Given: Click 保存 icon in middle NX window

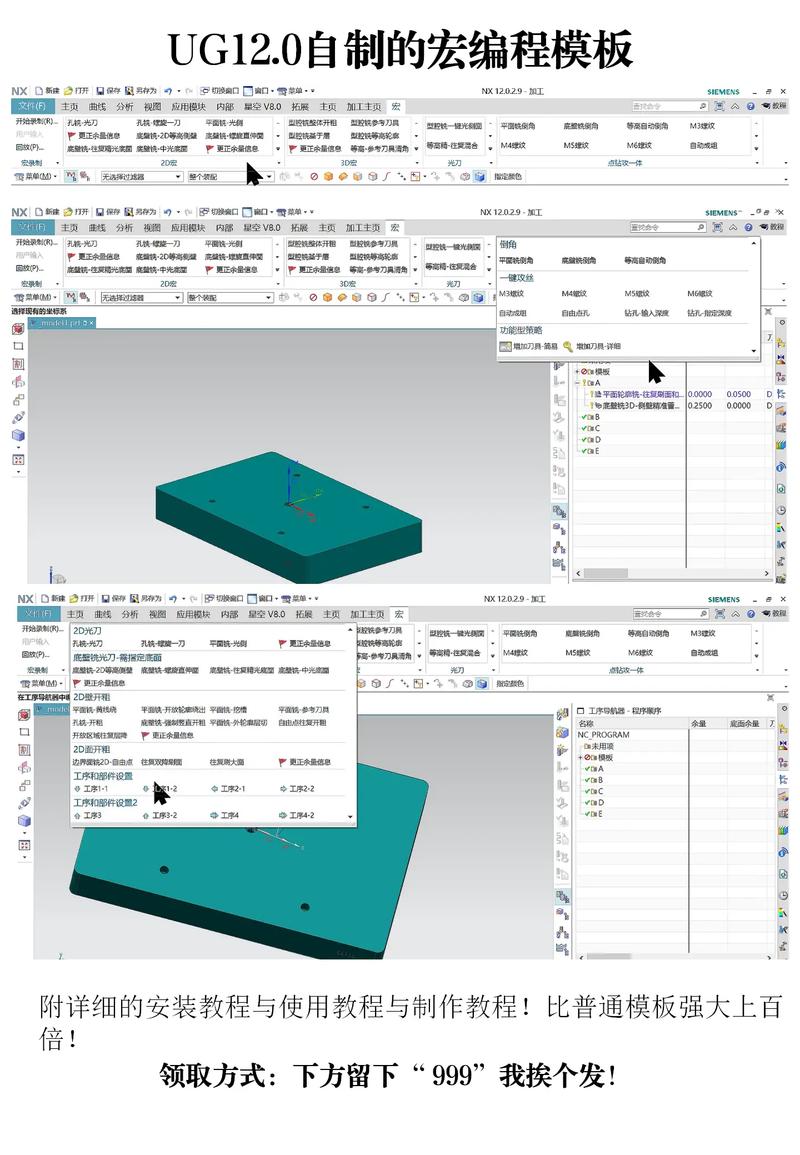Looking at the screenshot, I should tap(100, 212).
